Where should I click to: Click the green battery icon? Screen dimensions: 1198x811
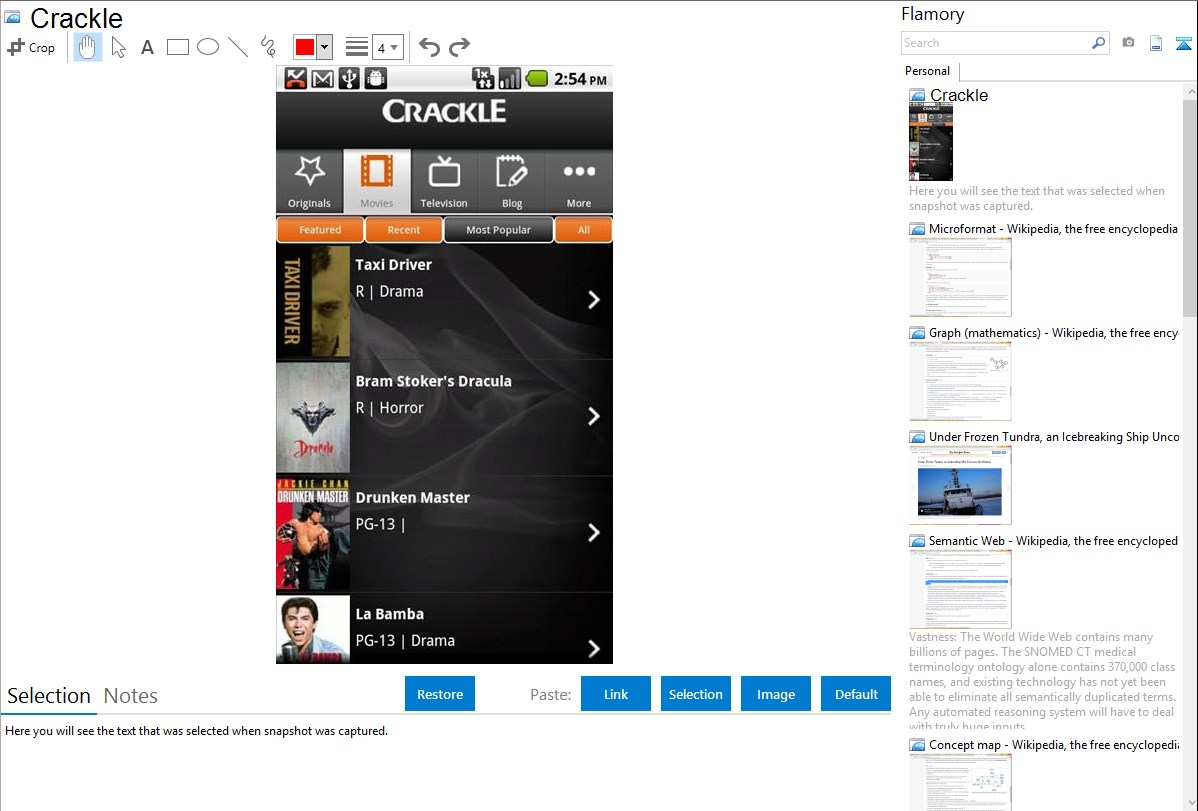(537, 78)
